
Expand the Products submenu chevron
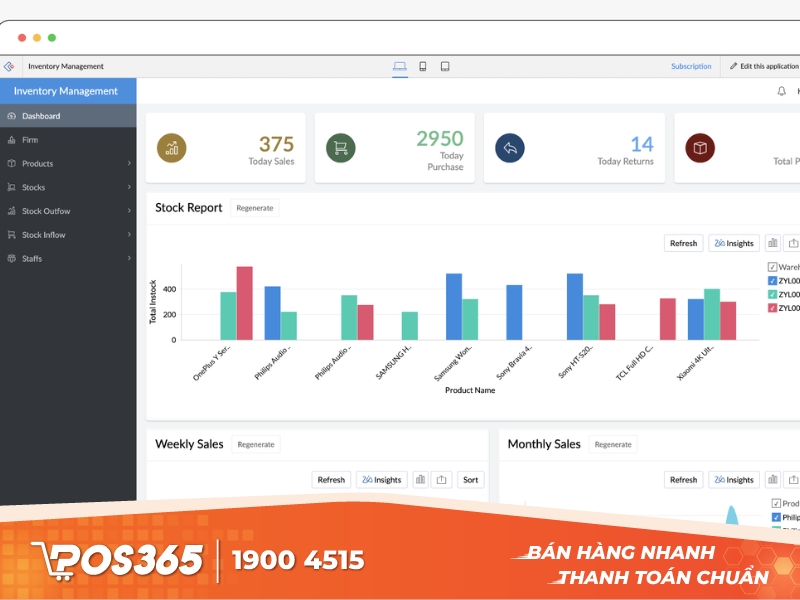pyautogui.click(x=129, y=163)
